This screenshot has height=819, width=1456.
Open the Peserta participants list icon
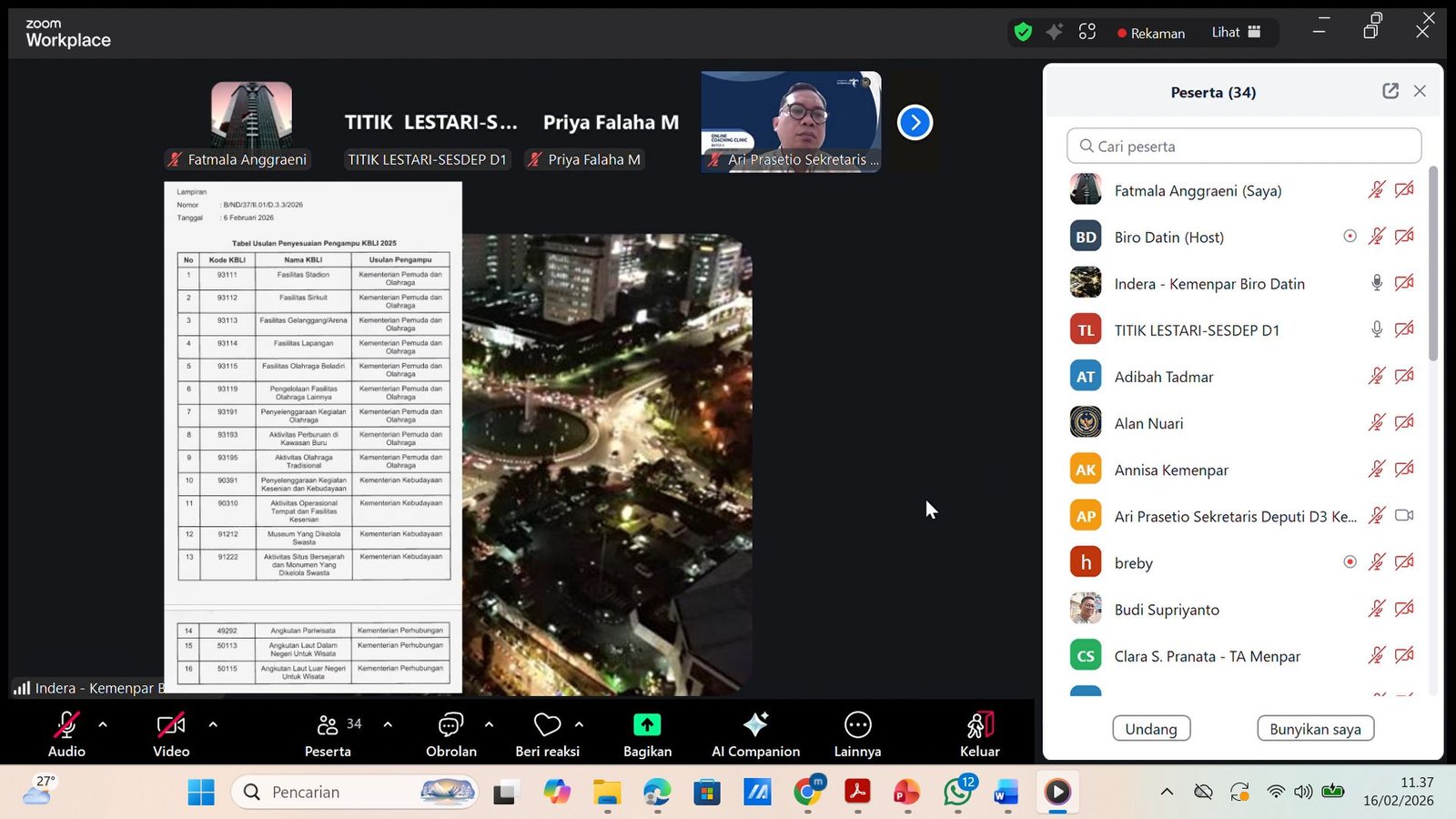click(x=328, y=724)
